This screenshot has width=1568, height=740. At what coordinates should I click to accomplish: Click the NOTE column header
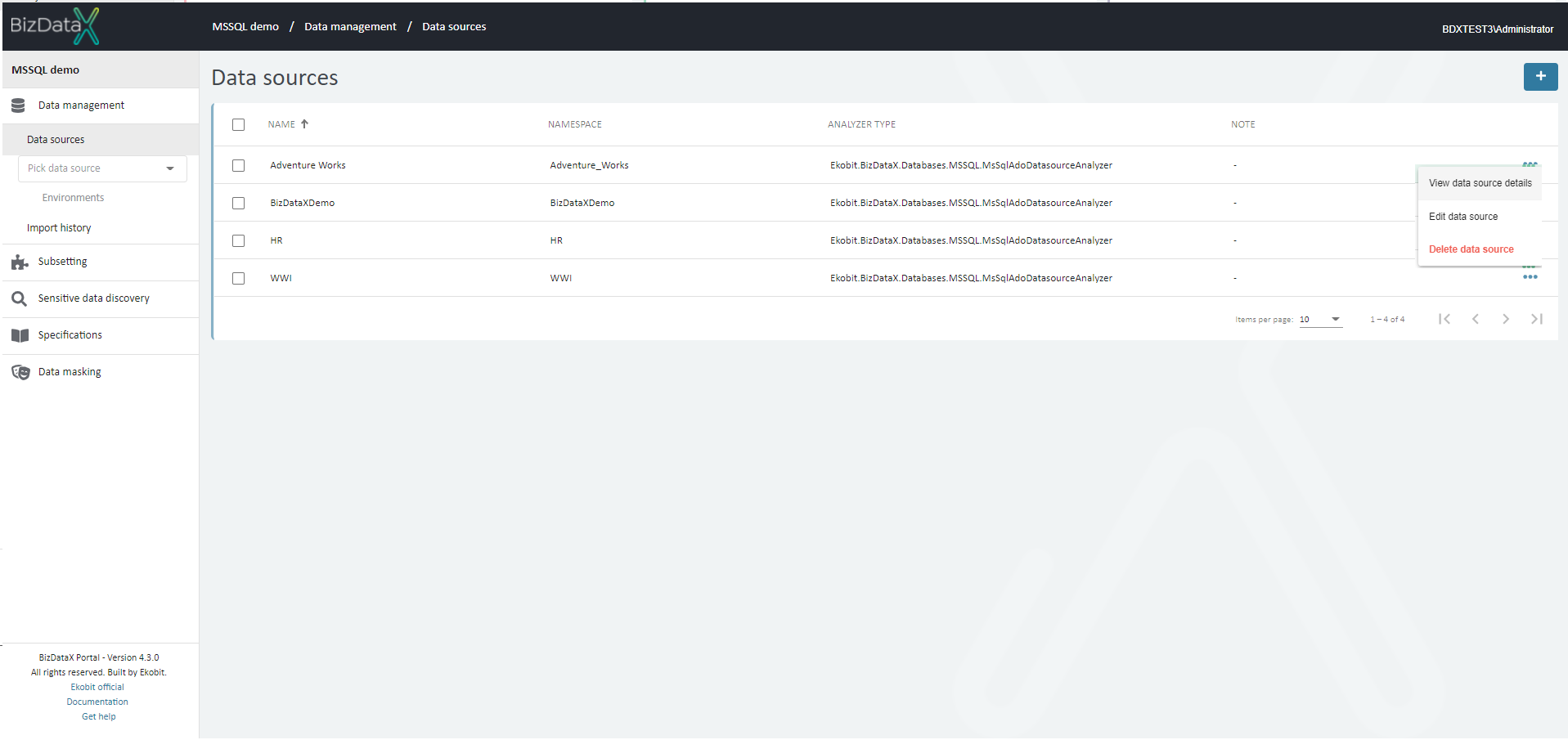(x=1243, y=124)
